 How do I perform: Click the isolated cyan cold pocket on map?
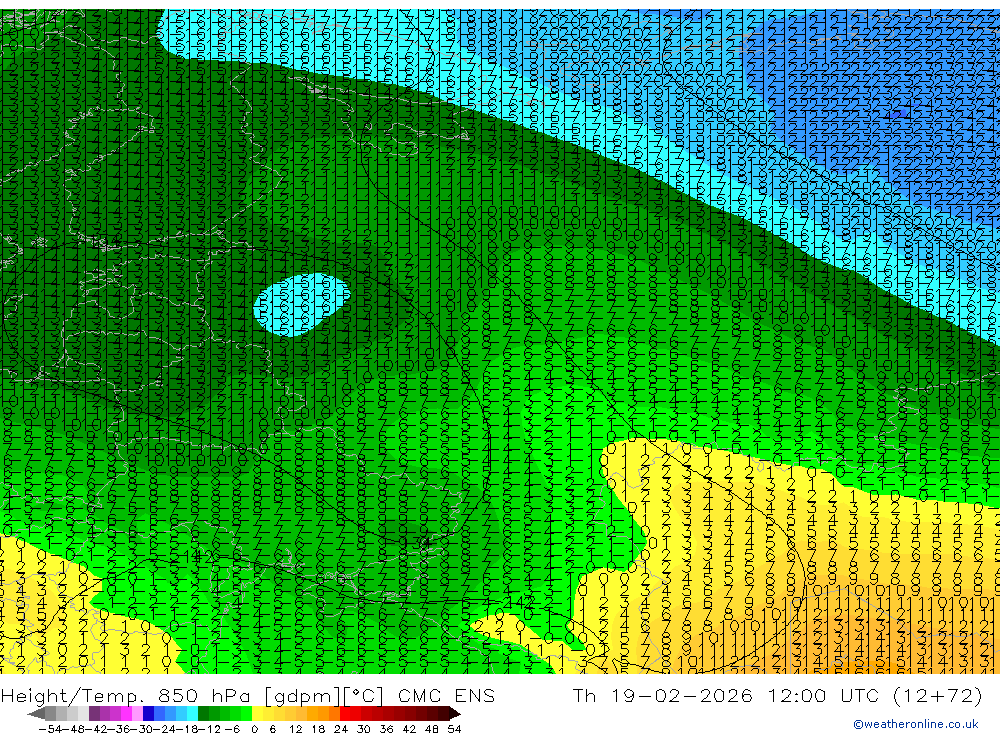coord(302,304)
